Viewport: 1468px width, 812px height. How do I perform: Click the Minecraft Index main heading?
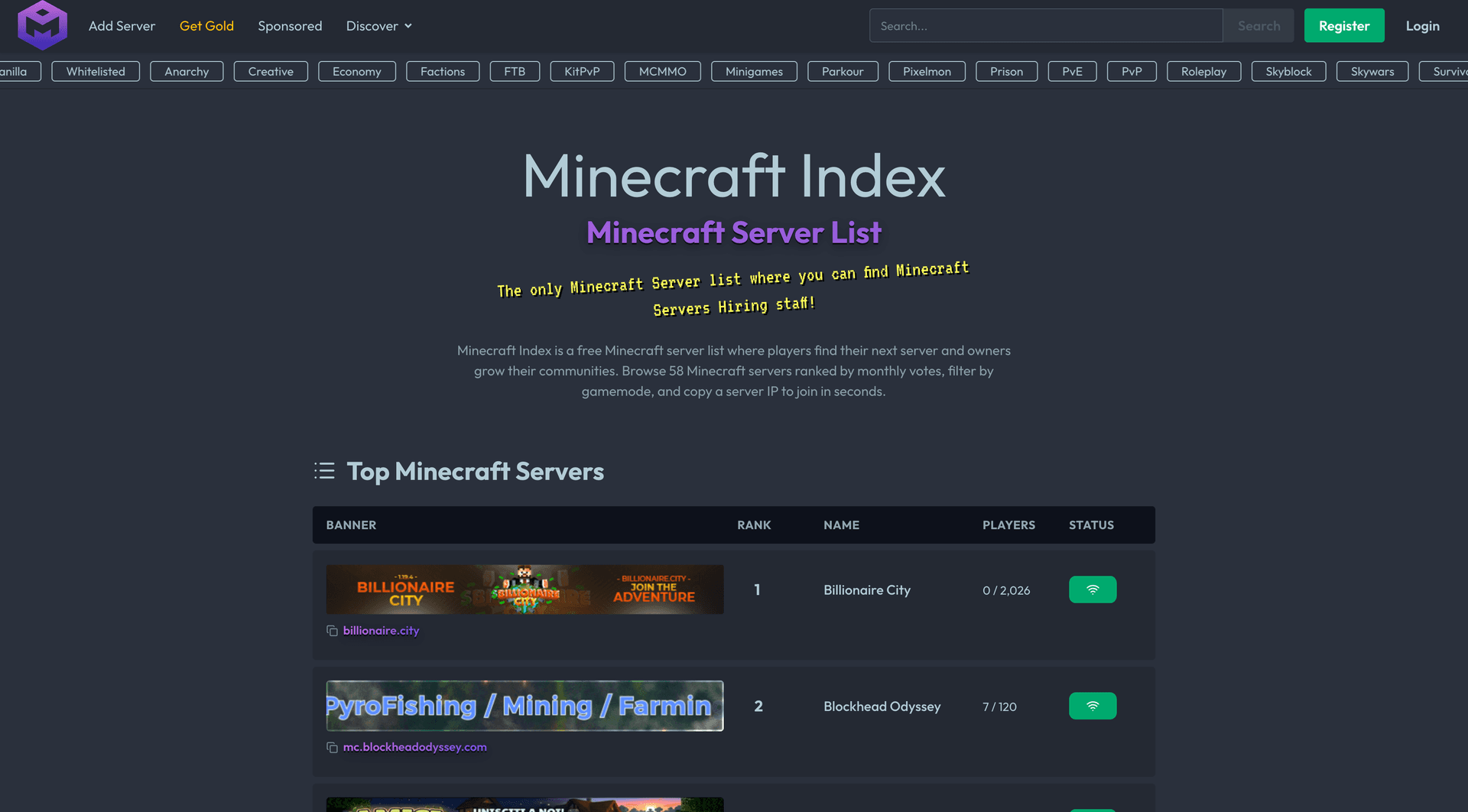pos(734,176)
